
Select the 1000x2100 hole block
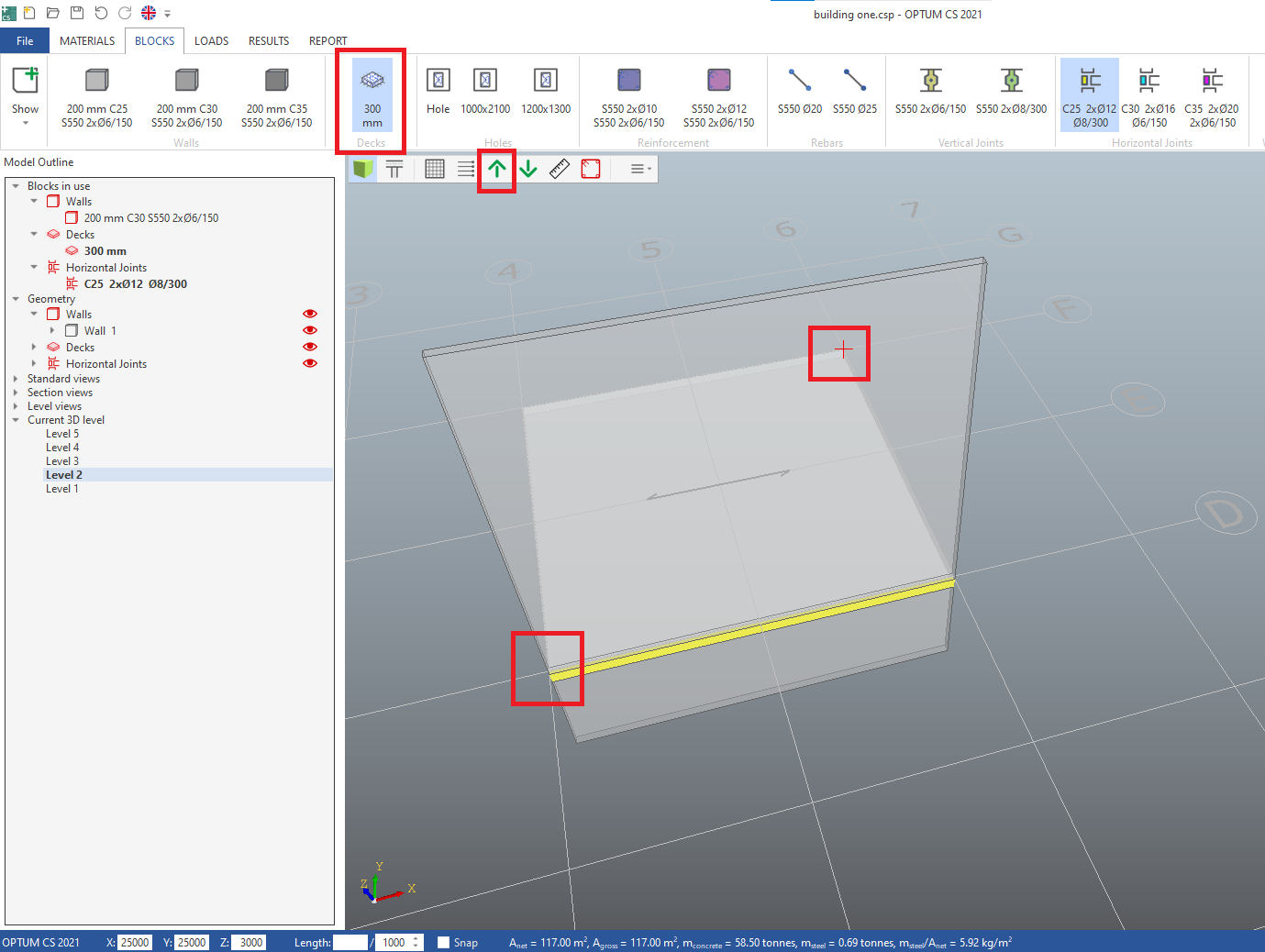click(x=485, y=92)
